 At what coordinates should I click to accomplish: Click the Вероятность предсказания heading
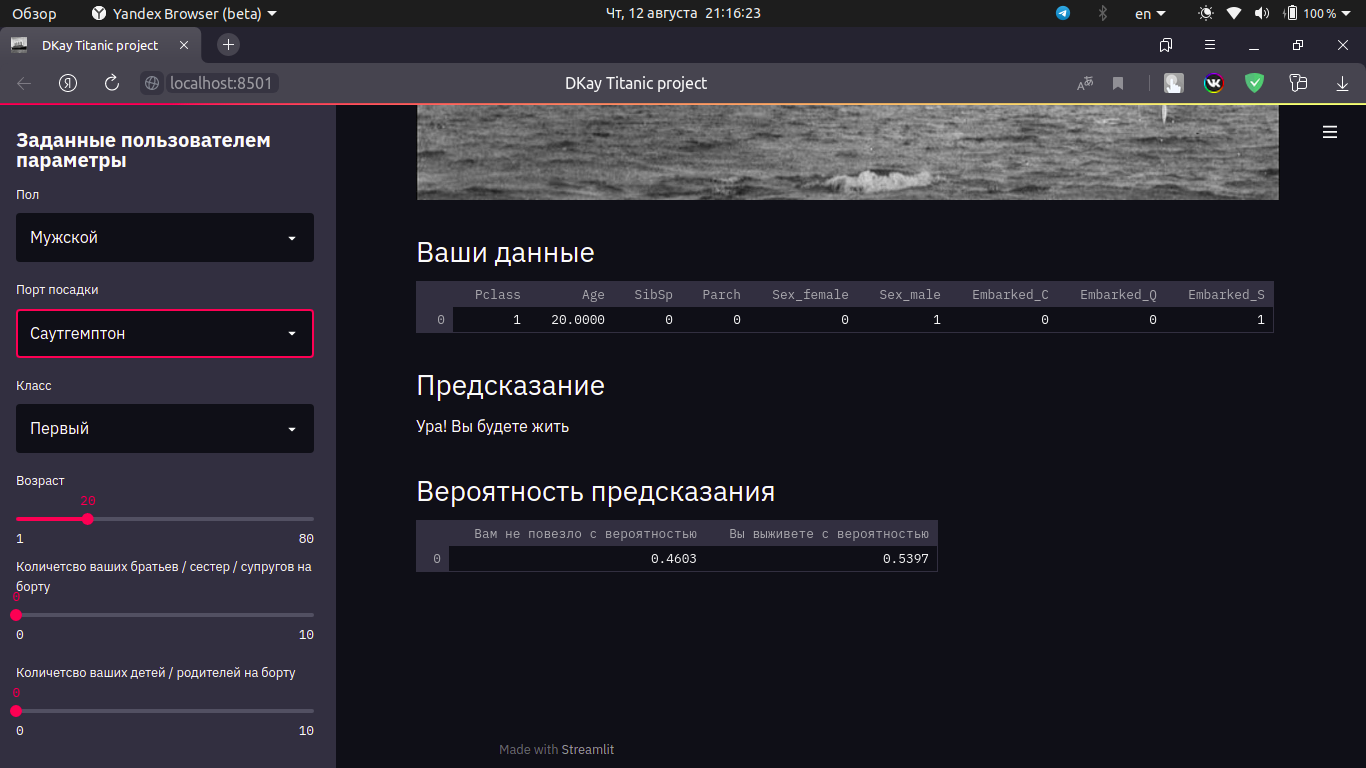click(596, 492)
